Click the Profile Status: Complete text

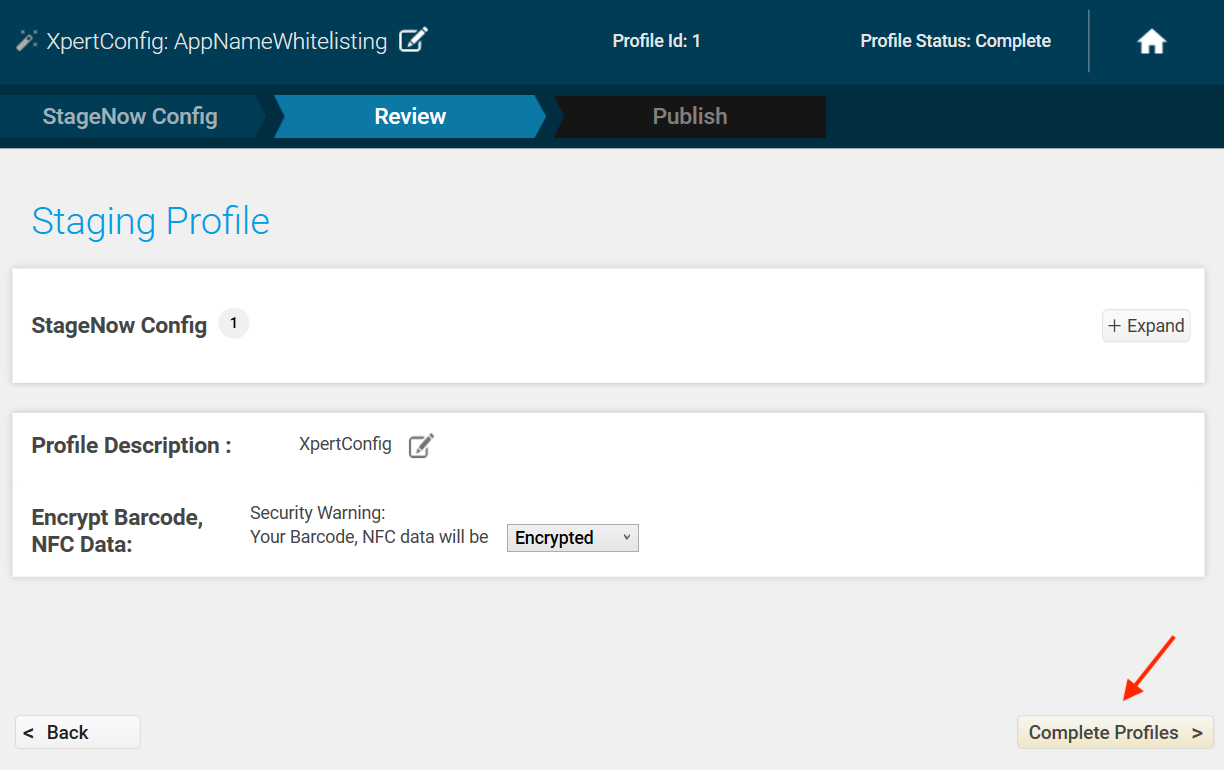pyautogui.click(x=955, y=41)
